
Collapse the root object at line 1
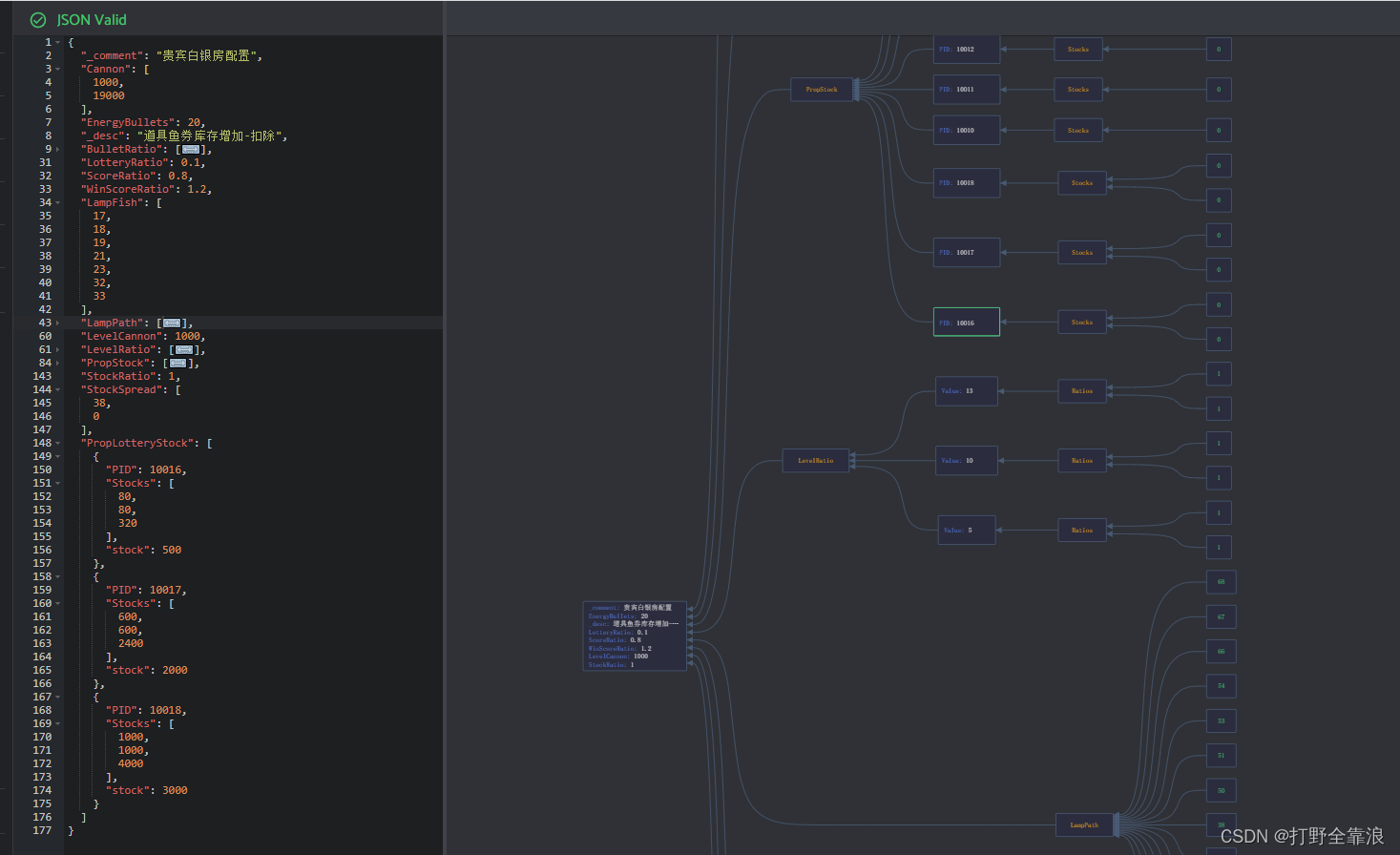(x=57, y=43)
